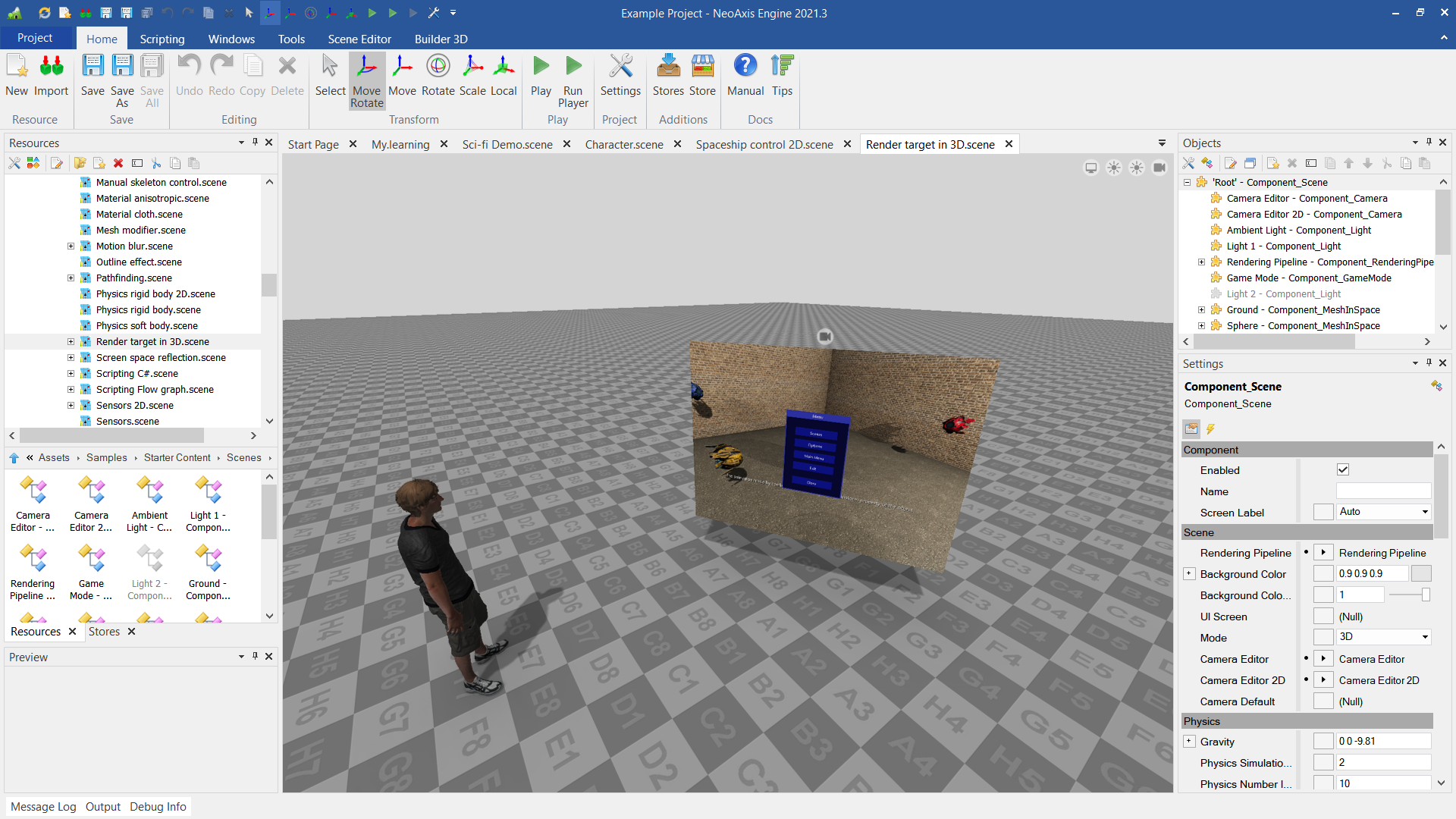Viewport: 1456px width, 819px height.
Task: Expand the Gravity property
Action: tap(1189, 742)
